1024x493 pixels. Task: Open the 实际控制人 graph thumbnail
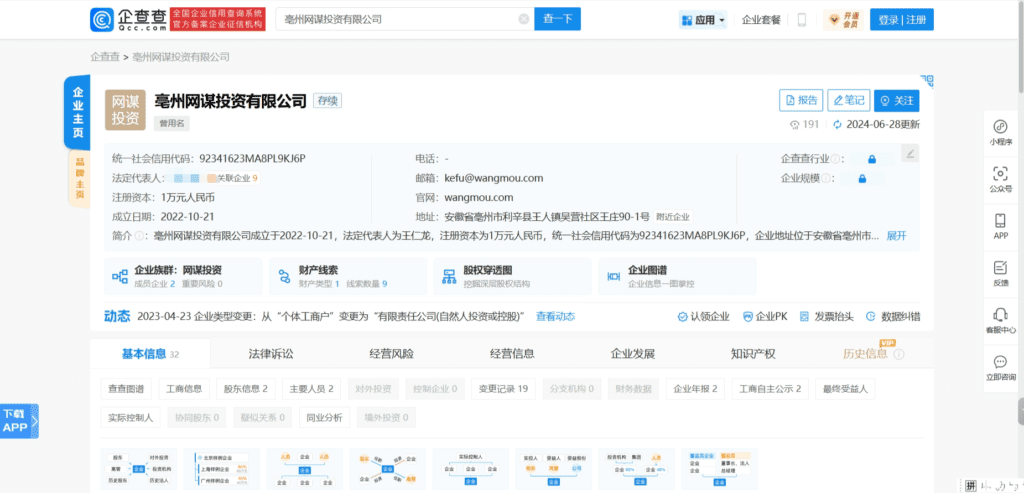[471, 469]
